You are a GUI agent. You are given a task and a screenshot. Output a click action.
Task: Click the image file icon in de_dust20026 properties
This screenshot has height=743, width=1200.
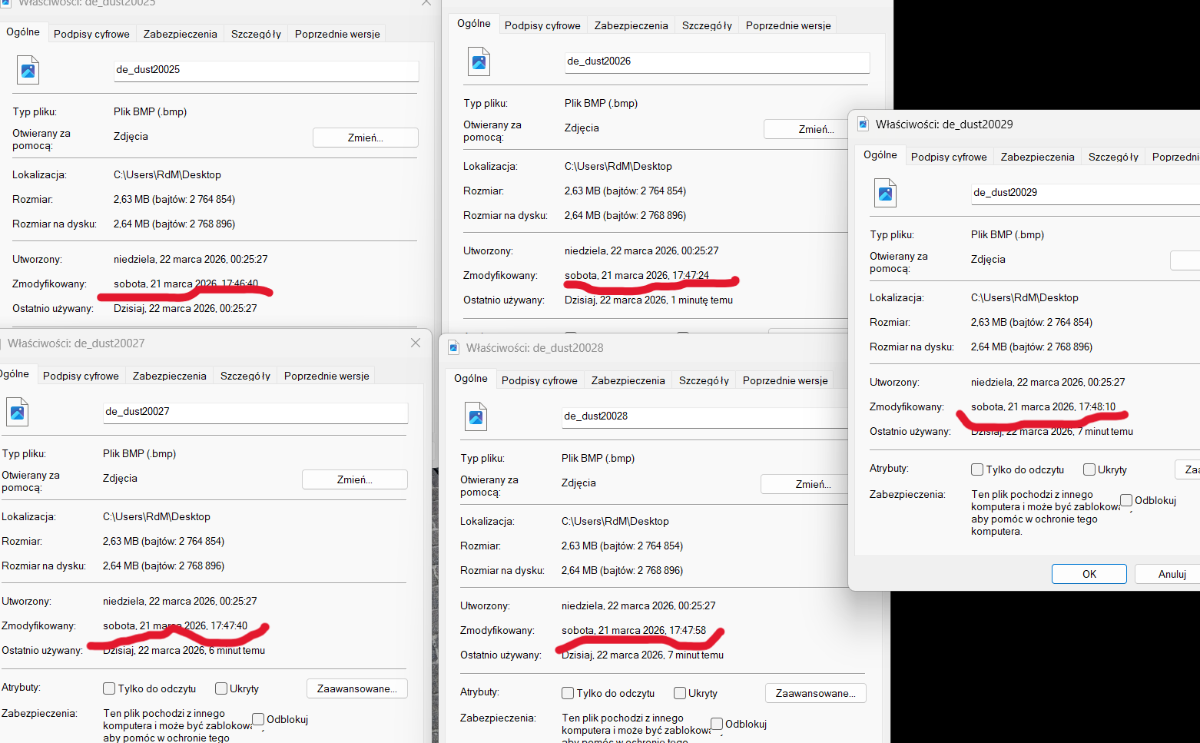tap(479, 62)
